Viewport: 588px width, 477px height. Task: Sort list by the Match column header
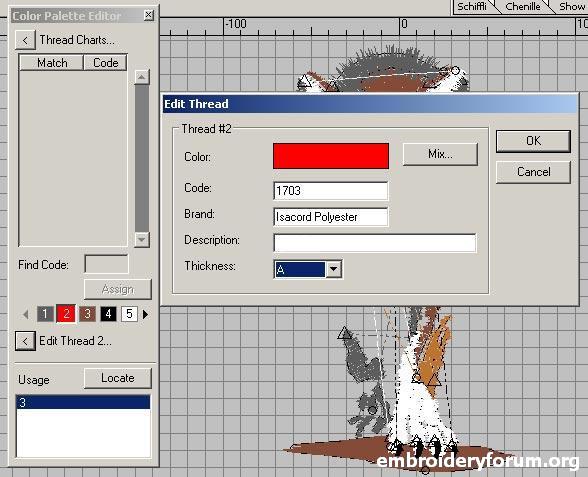pos(52,63)
